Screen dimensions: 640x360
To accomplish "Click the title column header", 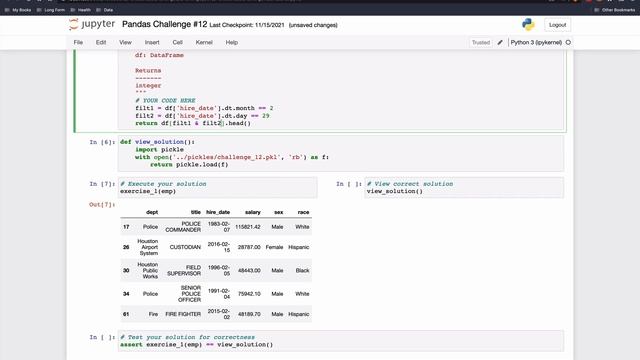I will pyautogui.click(x=196, y=212).
